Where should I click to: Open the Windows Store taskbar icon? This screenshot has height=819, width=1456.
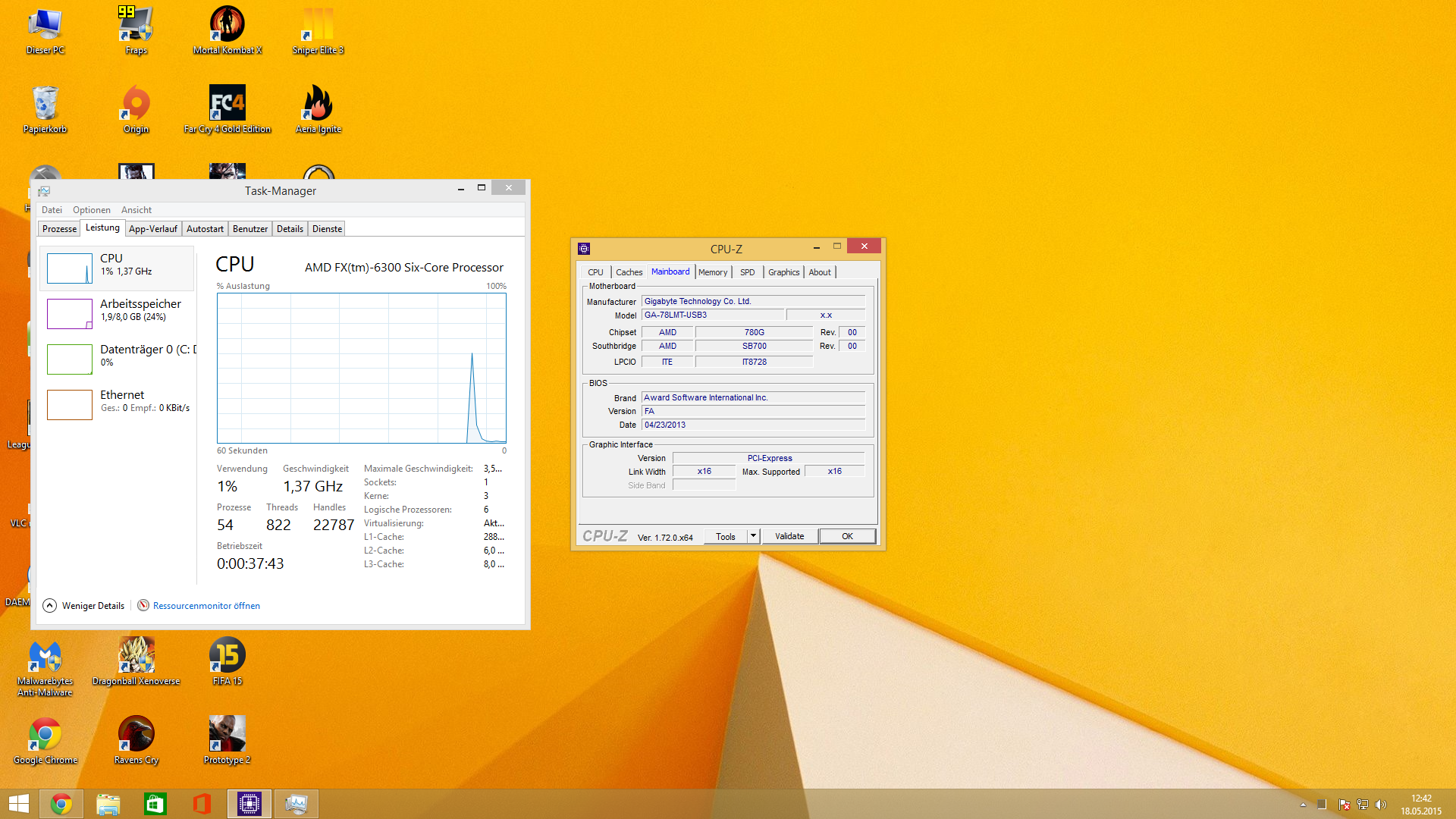click(x=155, y=803)
